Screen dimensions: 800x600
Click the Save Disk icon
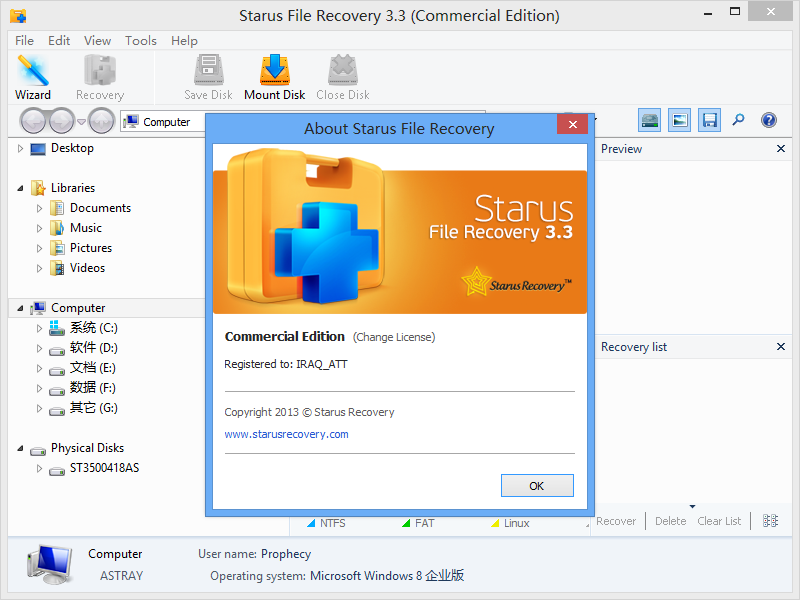(208, 77)
